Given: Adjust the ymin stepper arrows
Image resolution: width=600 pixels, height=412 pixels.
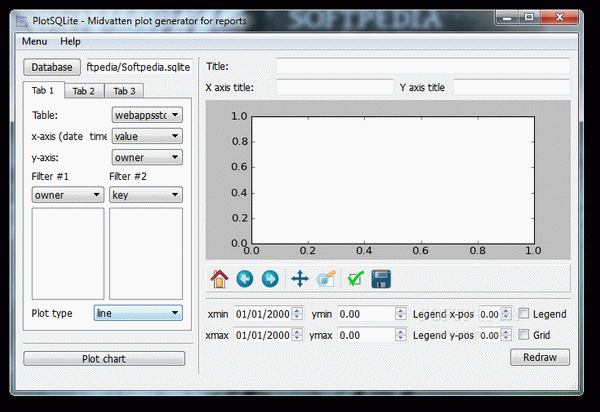Looking at the screenshot, I should pos(401,314).
